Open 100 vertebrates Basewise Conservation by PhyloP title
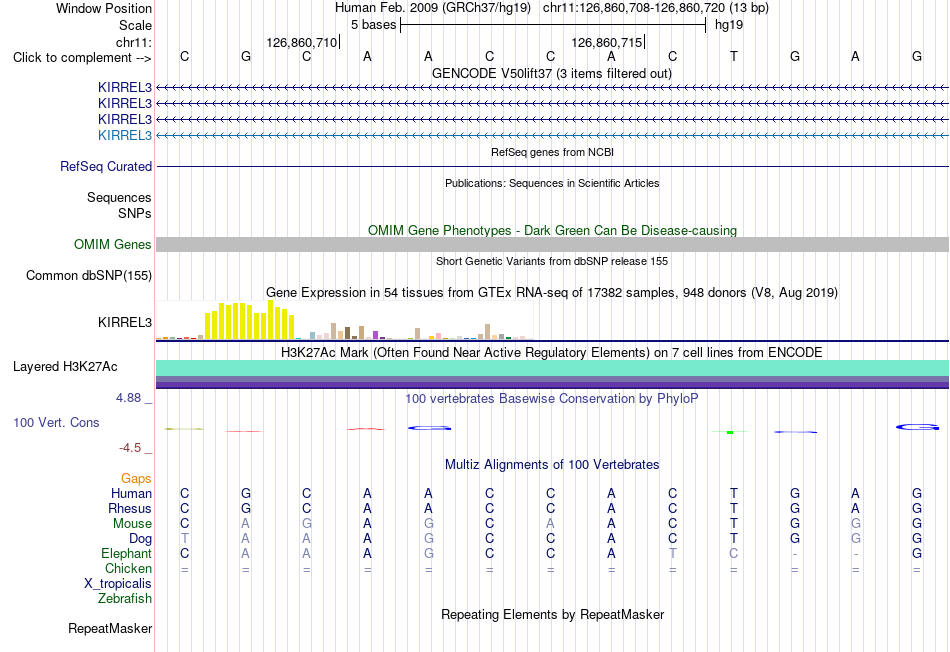The width and height of the screenshot is (950, 652). click(x=552, y=399)
